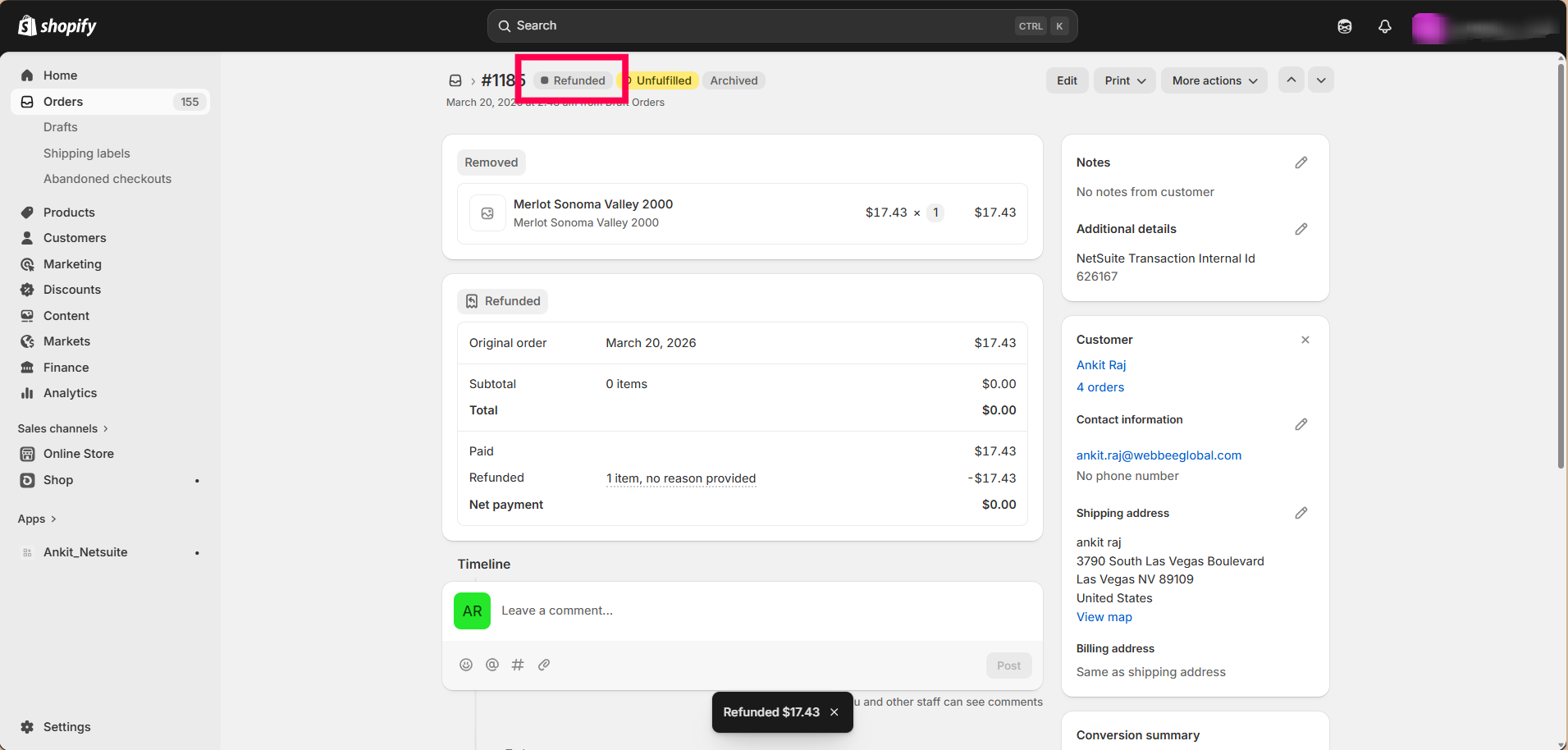This screenshot has width=1568, height=750.
Task: Edit Contact information pencil icon
Action: (x=1301, y=424)
